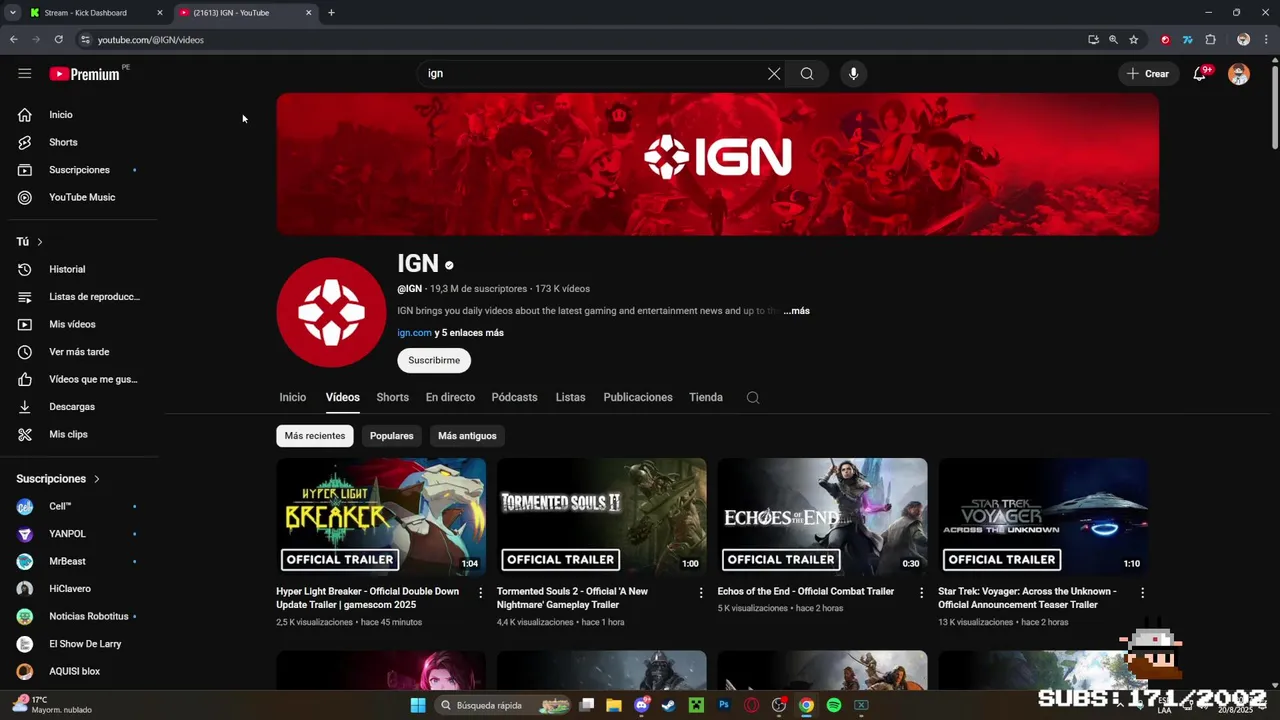Open the Tienda tab

(706, 397)
